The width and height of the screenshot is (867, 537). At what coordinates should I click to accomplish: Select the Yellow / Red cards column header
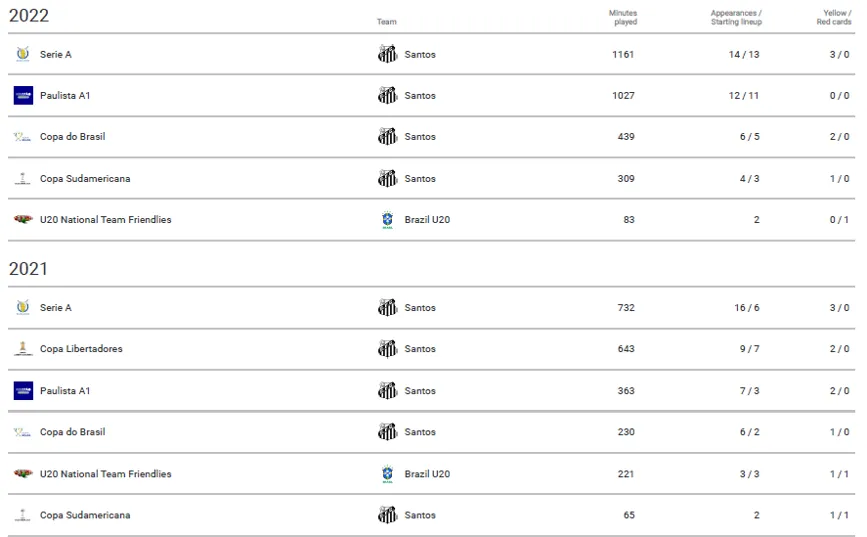pyautogui.click(x=834, y=17)
